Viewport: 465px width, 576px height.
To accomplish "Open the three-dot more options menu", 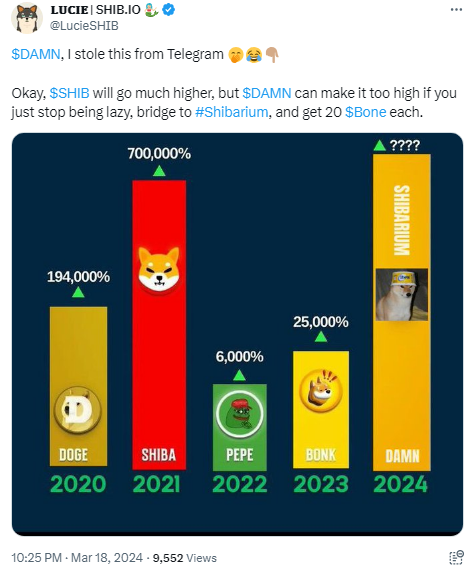I will pos(456,10).
